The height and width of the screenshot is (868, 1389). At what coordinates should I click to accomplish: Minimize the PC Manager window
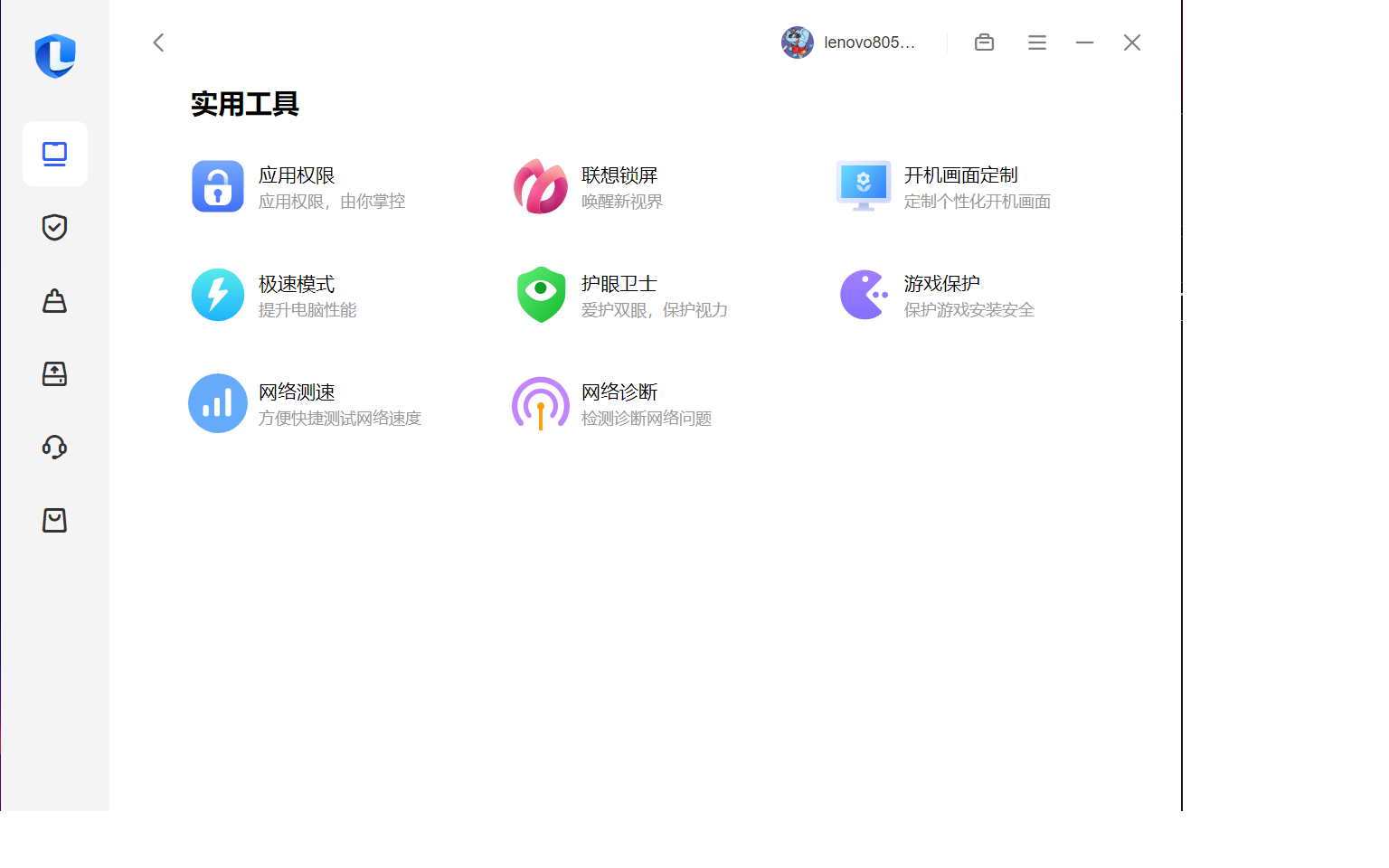(1085, 42)
